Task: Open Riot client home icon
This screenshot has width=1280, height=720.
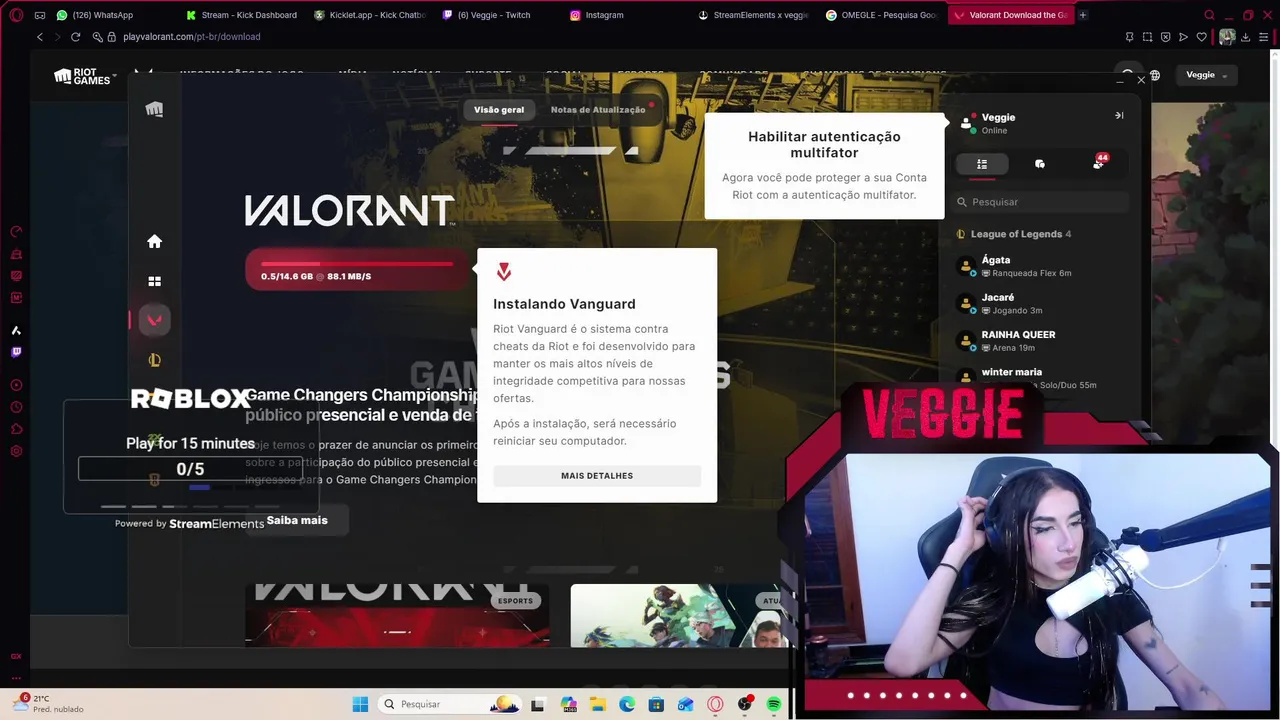Action: pos(154,241)
